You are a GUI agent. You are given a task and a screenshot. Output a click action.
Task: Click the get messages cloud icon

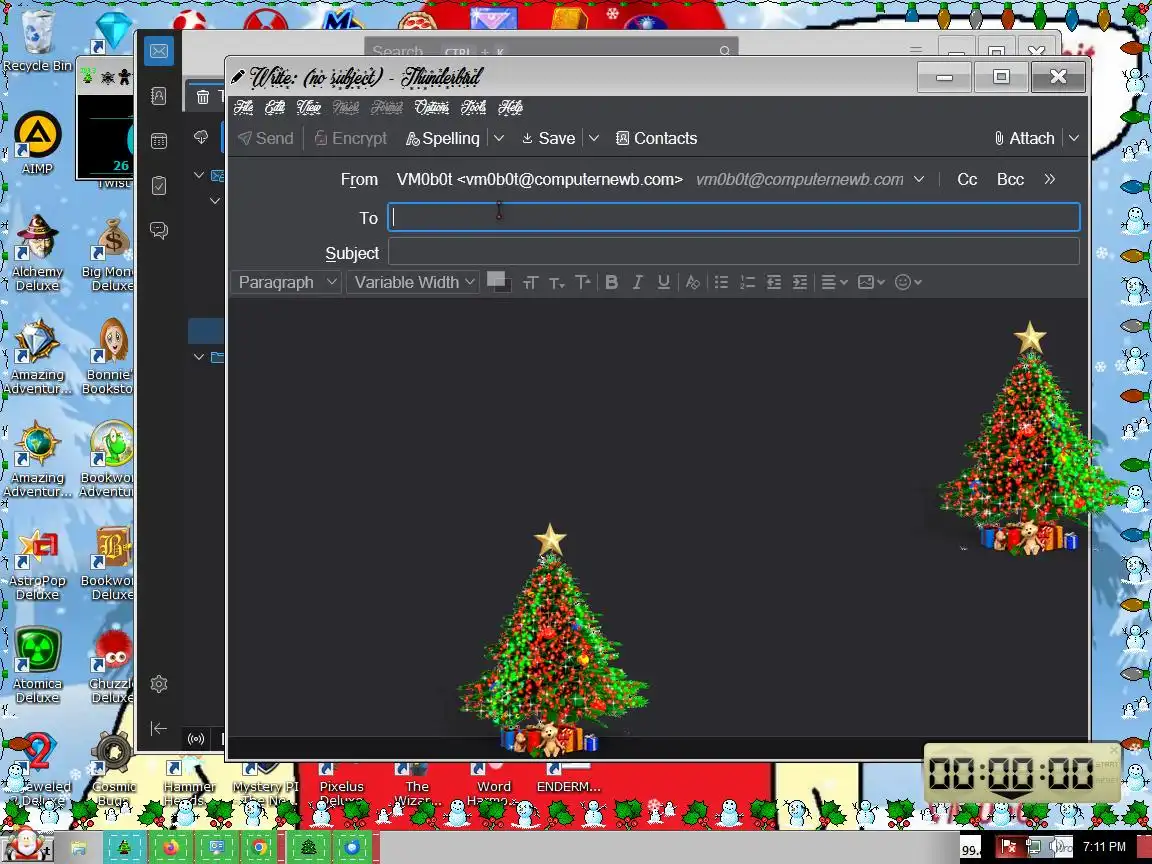click(201, 137)
